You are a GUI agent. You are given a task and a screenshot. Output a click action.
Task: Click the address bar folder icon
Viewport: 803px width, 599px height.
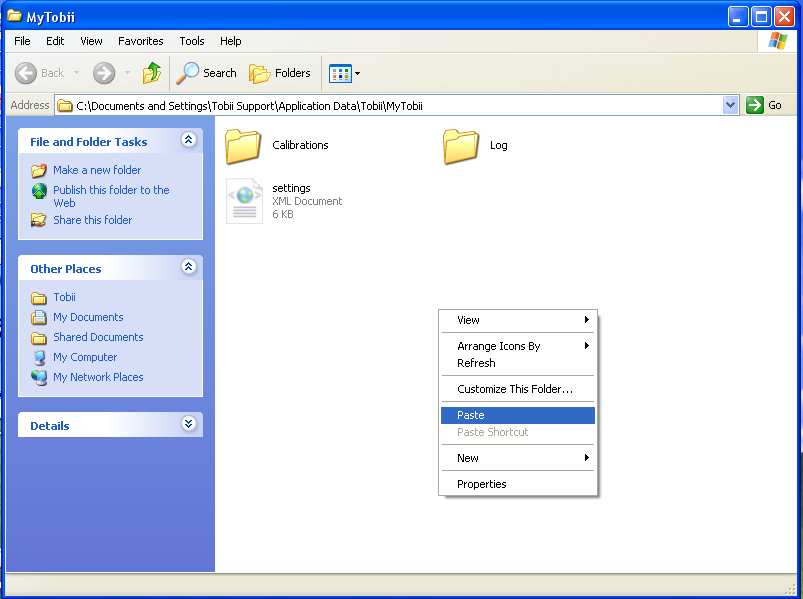pos(65,106)
